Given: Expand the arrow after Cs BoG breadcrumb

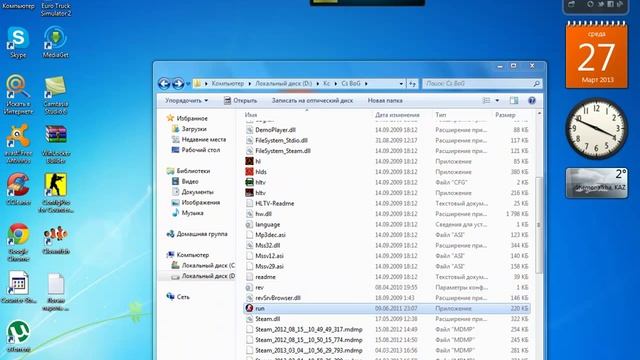Looking at the screenshot, I should 366,84.
